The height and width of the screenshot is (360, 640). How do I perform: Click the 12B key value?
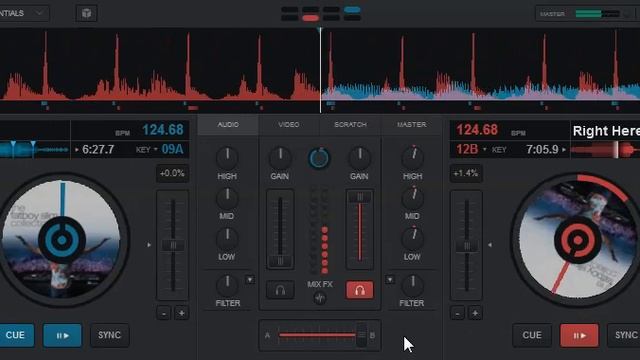[467, 149]
